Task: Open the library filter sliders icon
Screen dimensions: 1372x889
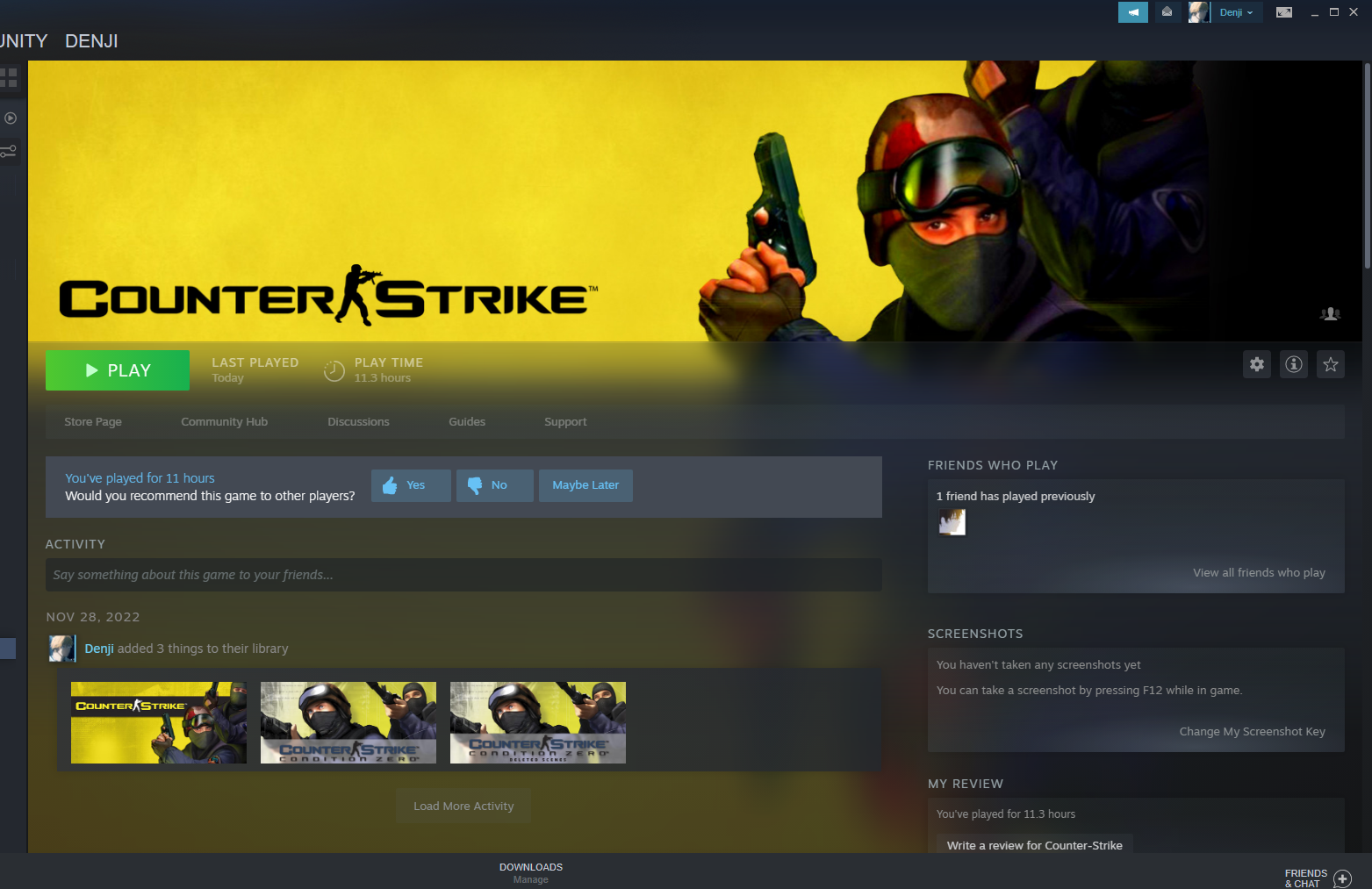Action: point(9,152)
